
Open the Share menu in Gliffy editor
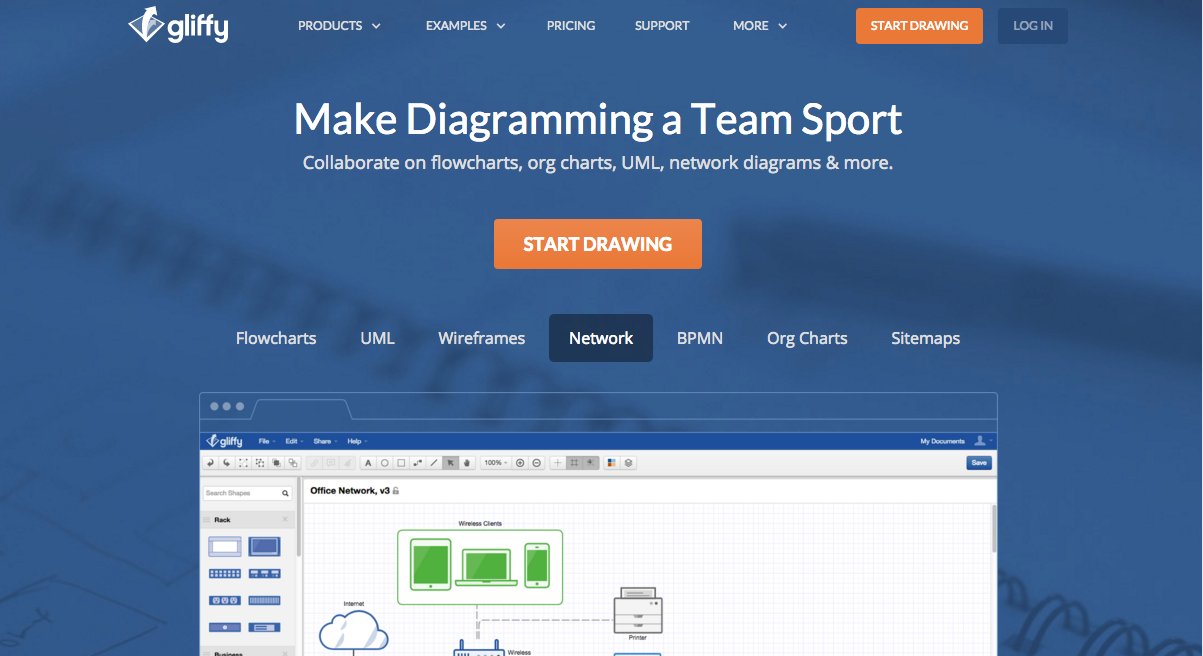pyautogui.click(x=325, y=441)
